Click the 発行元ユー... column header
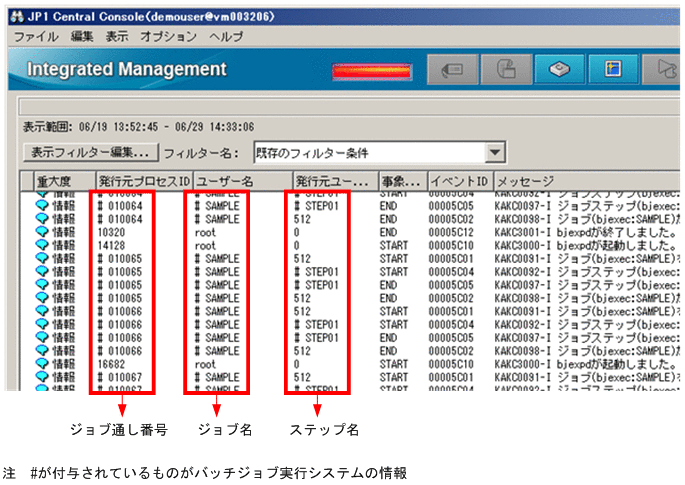The height and width of the screenshot is (485, 685). click(x=336, y=181)
